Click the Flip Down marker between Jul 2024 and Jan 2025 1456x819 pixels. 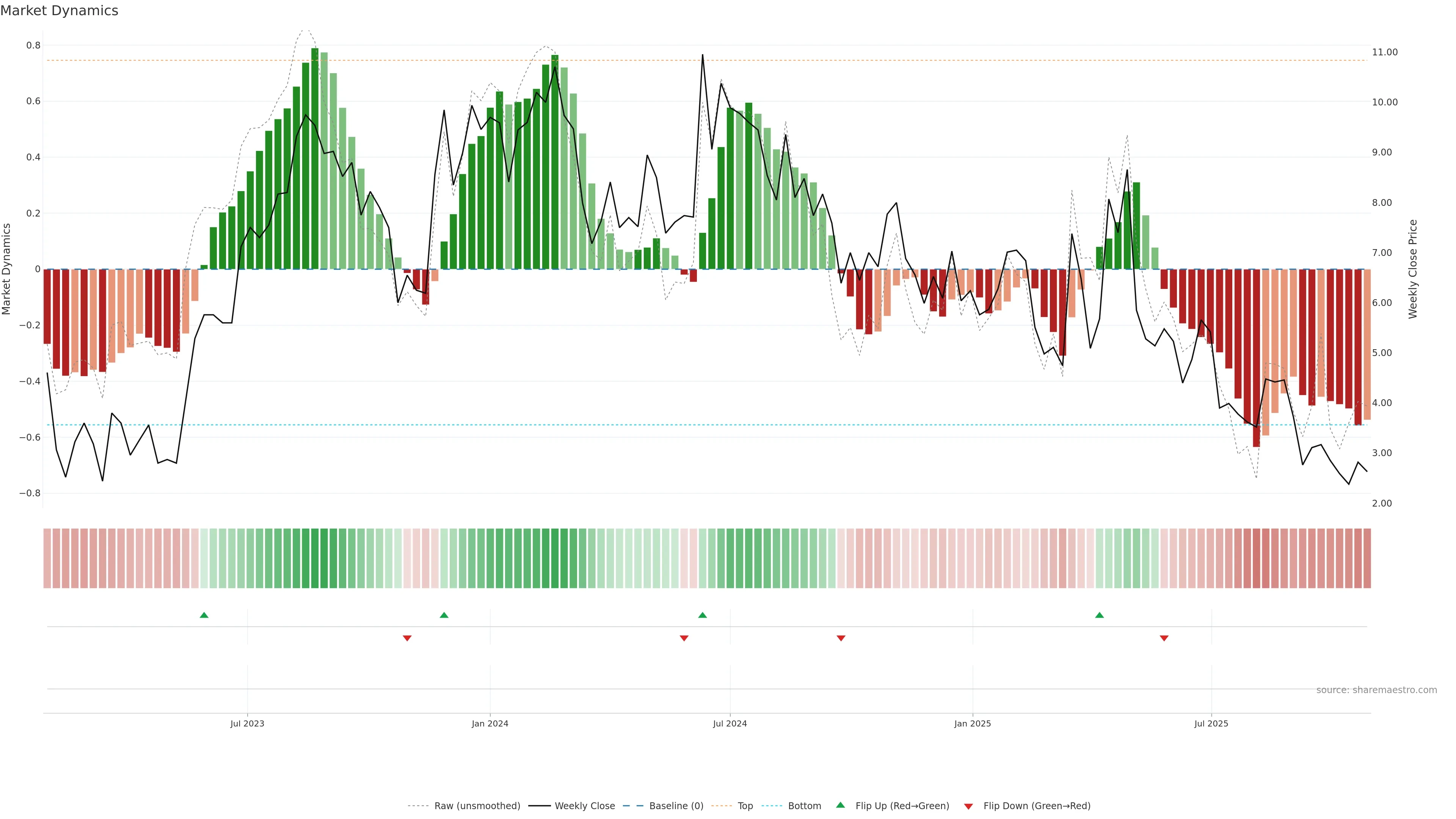point(841,638)
